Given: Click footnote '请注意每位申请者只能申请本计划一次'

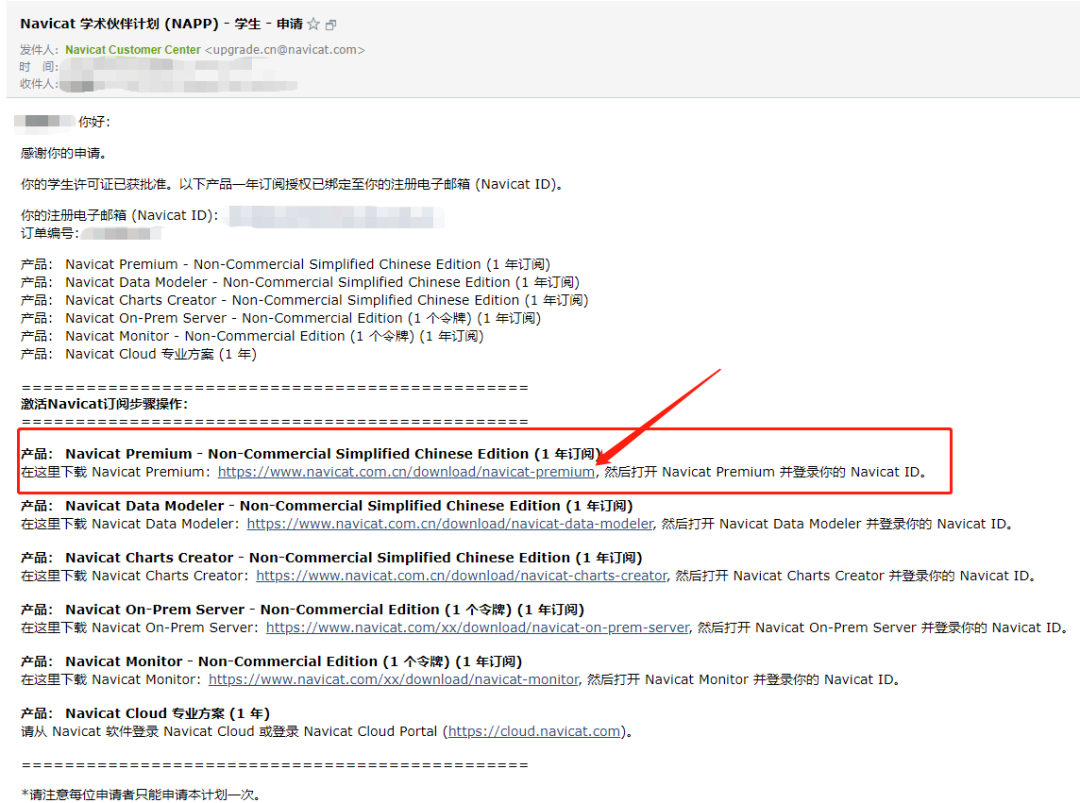Looking at the screenshot, I should click(x=141, y=795).
